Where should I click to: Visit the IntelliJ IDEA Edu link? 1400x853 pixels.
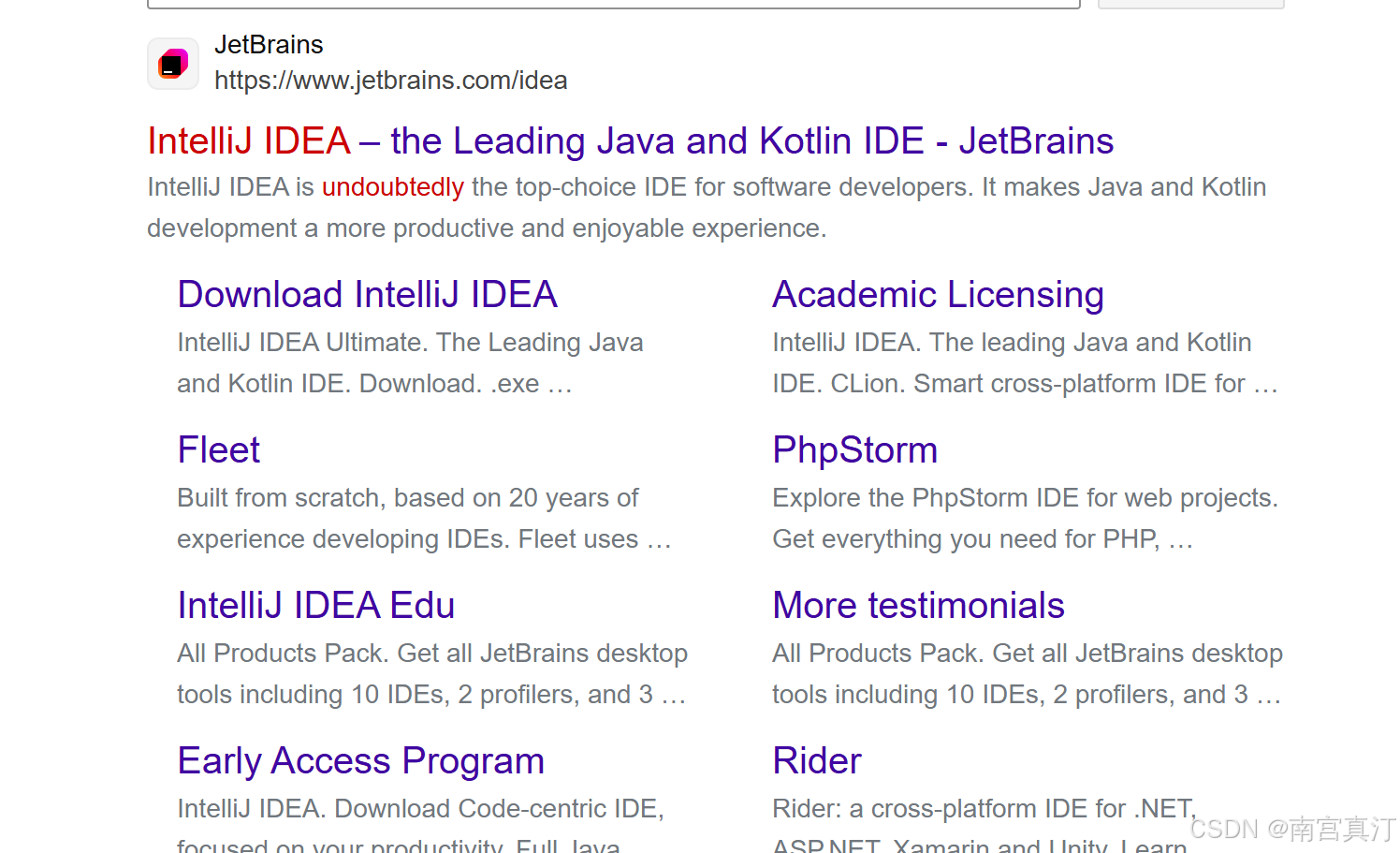[315, 606]
